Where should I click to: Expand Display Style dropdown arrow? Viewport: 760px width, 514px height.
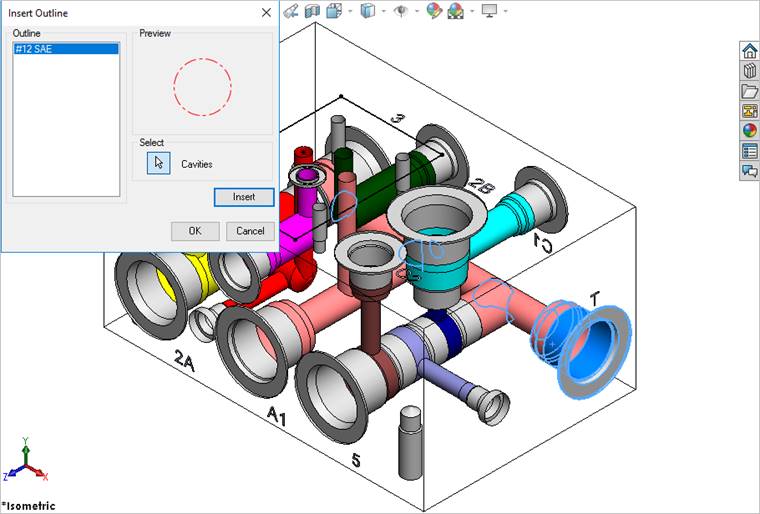(x=383, y=11)
